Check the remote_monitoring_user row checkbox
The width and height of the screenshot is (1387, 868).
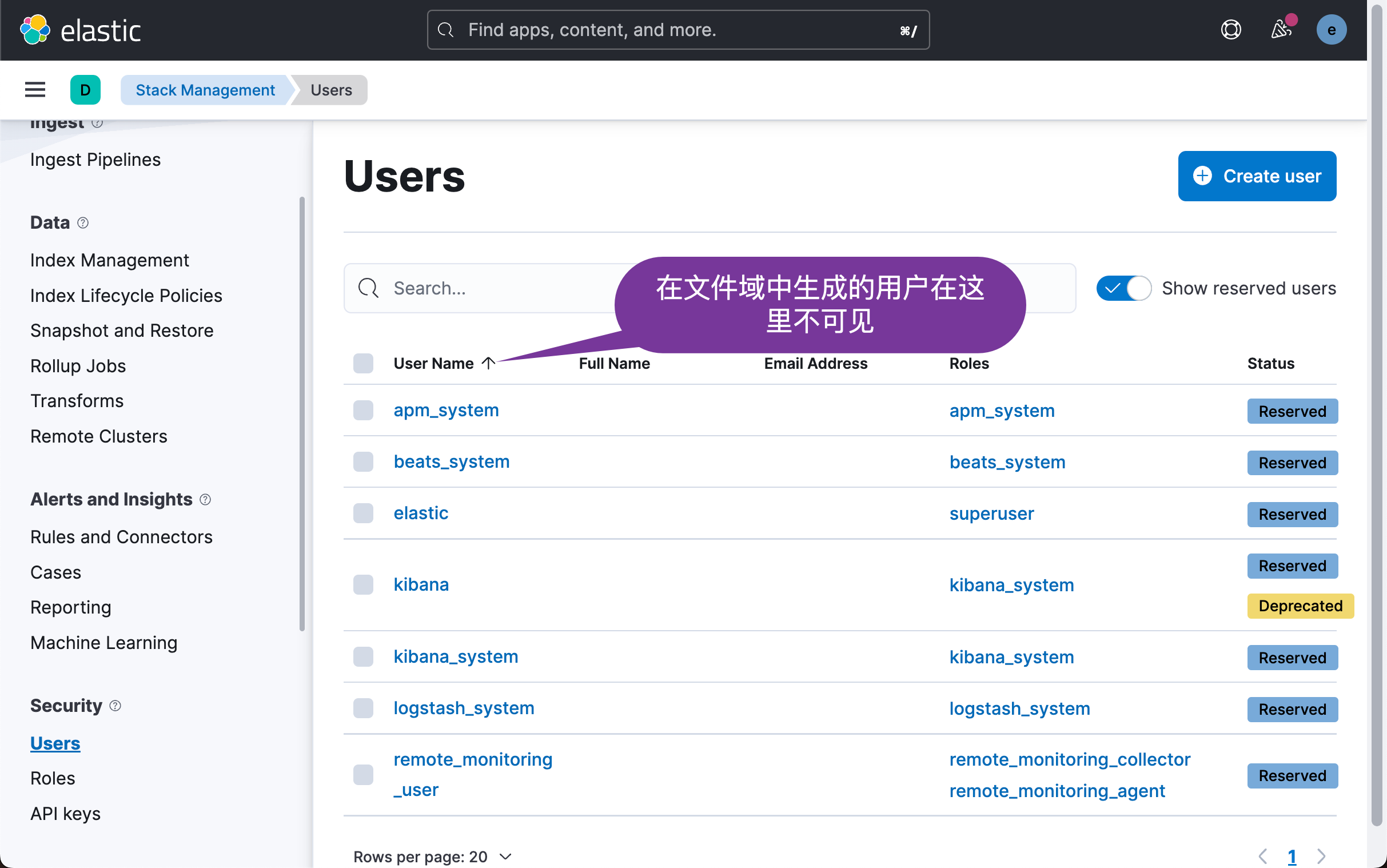click(363, 775)
